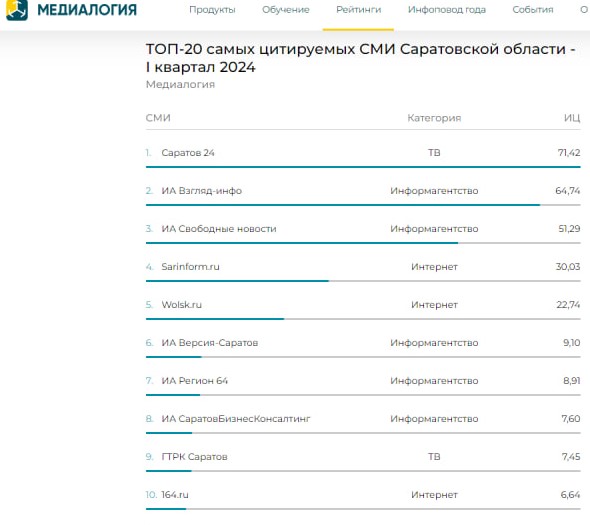Select ИА Версия-Саратов entry
Screen dimensions: 590x525
tap(210, 343)
